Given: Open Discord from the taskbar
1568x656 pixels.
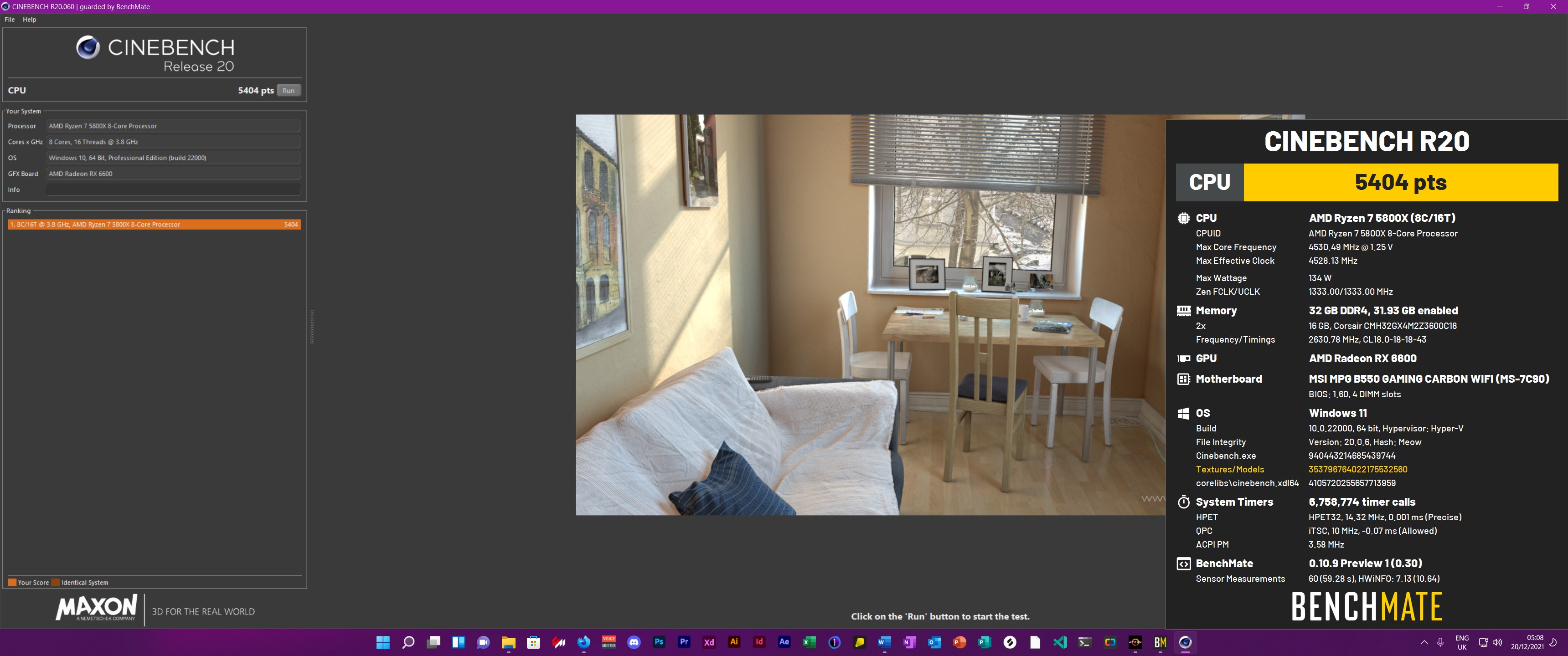Looking at the screenshot, I should tap(634, 642).
